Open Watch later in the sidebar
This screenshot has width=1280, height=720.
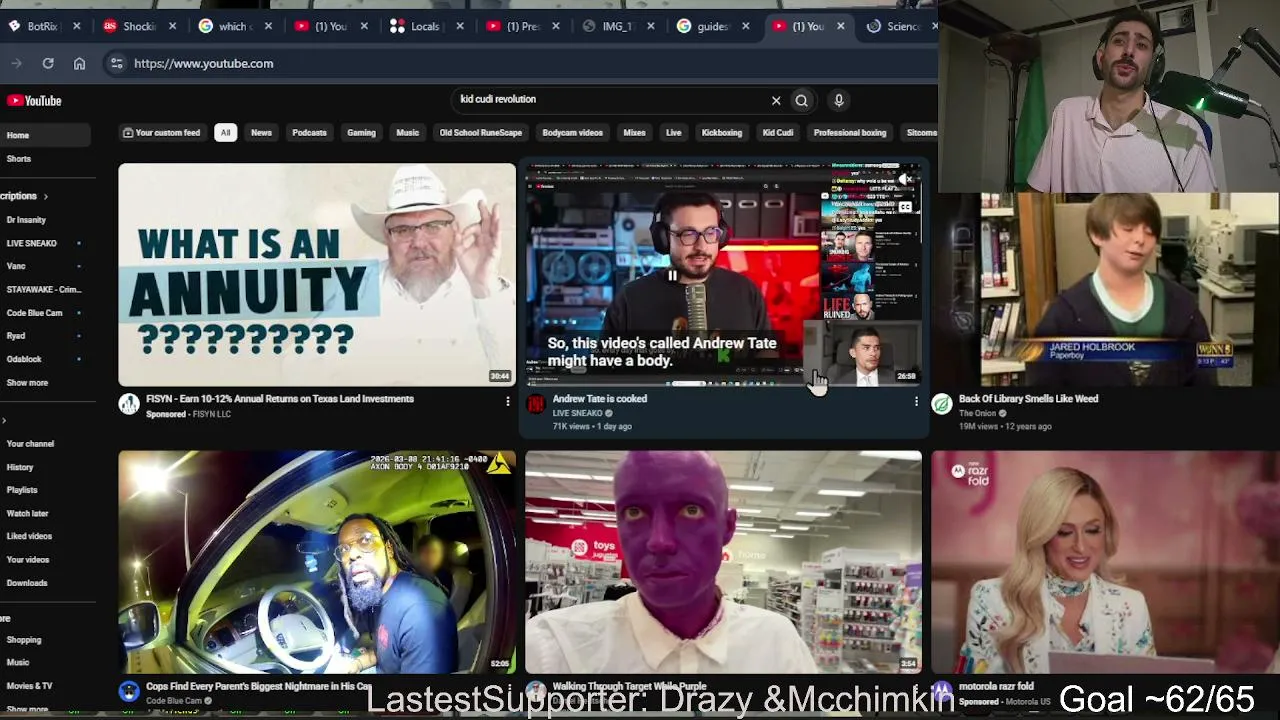pyautogui.click(x=27, y=513)
